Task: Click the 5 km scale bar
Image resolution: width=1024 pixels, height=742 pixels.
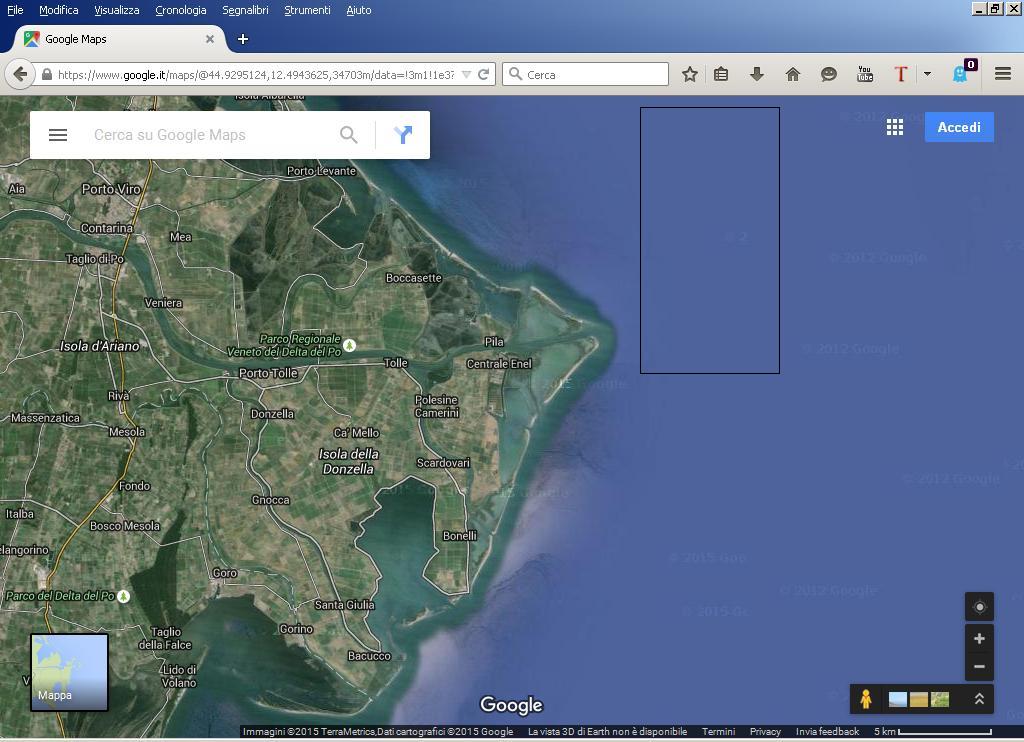Action: tap(933, 732)
